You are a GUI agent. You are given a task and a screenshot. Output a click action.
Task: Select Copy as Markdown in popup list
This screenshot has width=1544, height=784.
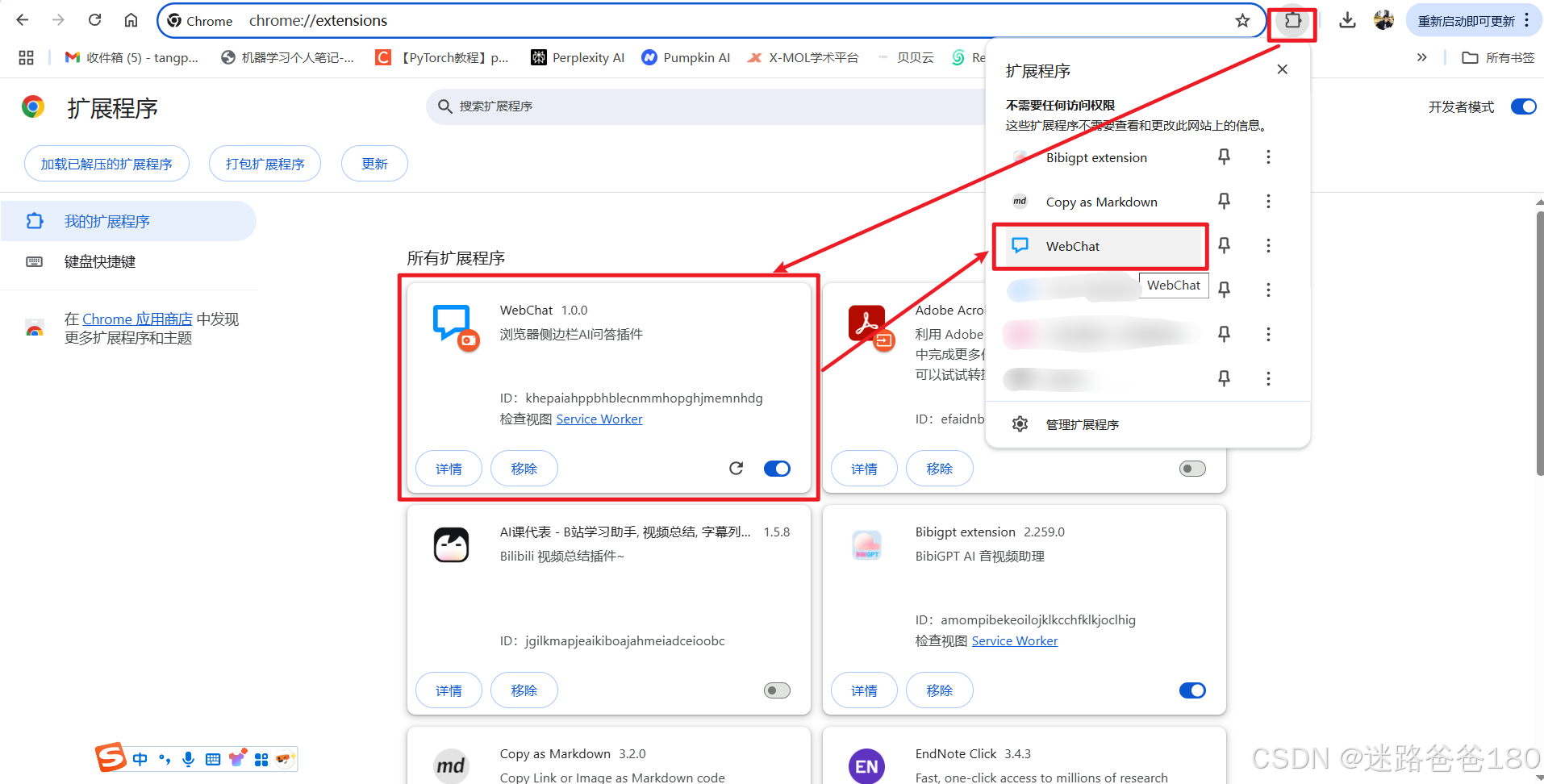pyautogui.click(x=1102, y=202)
